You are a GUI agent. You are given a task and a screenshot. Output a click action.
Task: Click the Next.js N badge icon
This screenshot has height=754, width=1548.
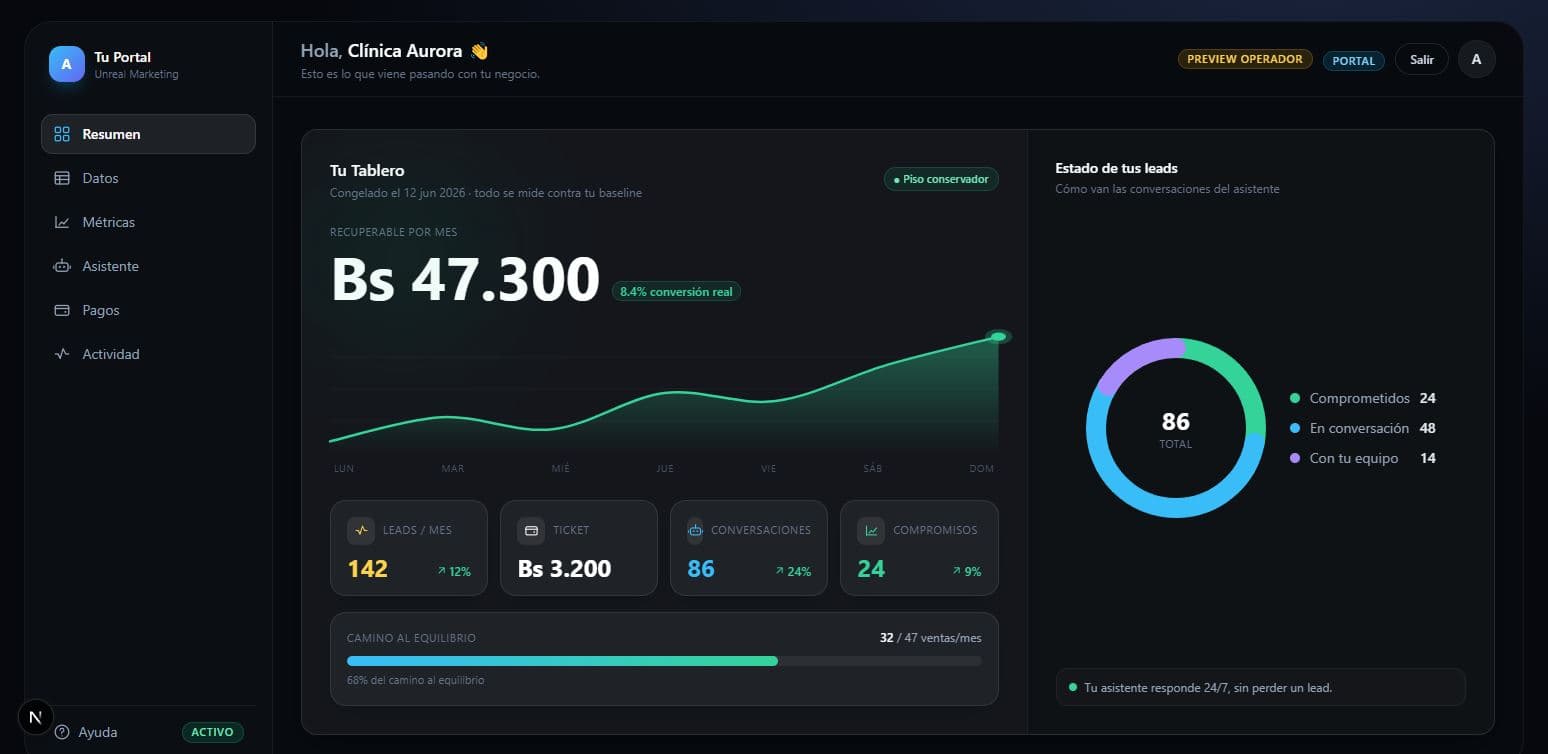[x=36, y=717]
